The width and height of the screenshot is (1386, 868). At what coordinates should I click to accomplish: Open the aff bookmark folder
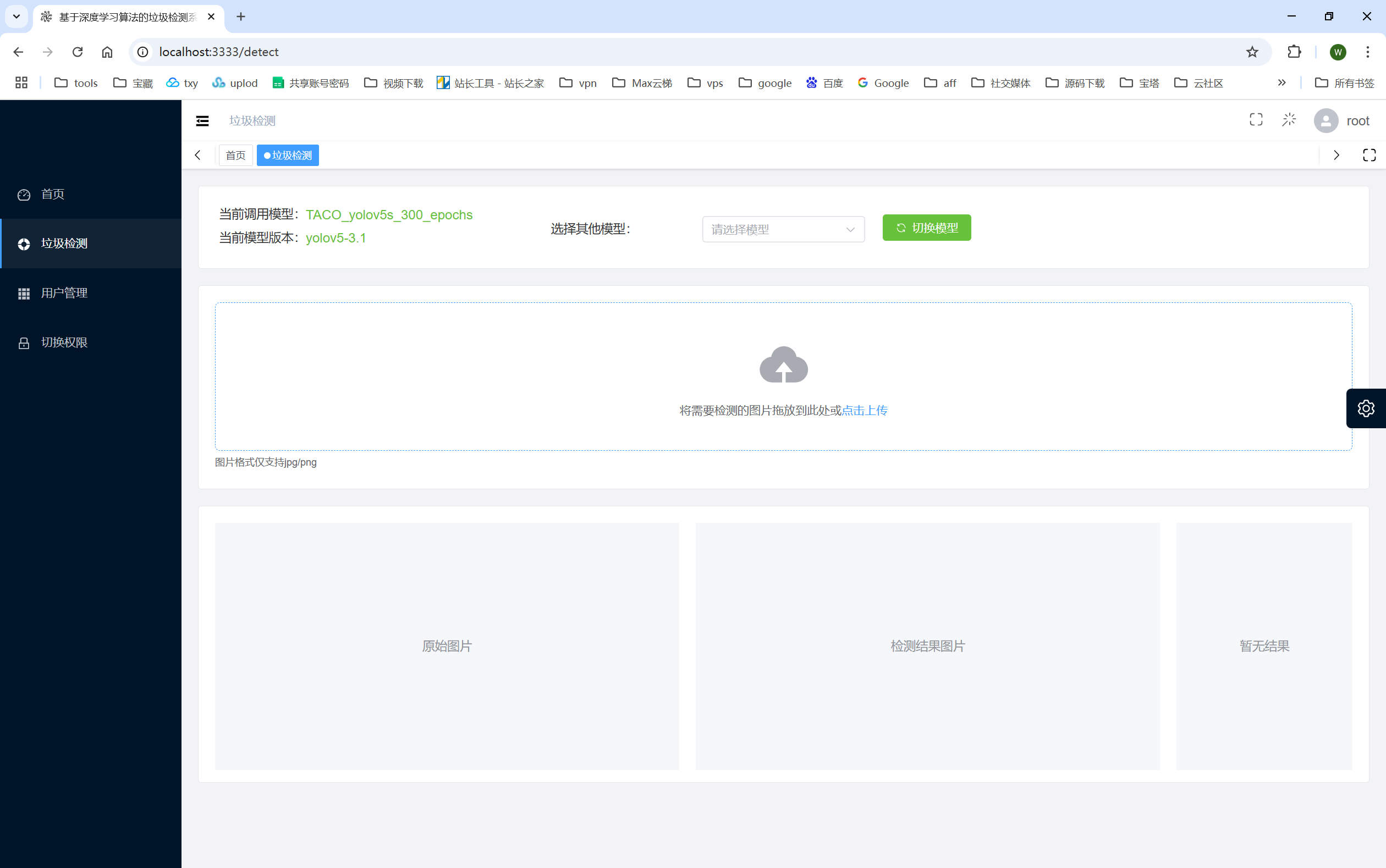tap(940, 82)
